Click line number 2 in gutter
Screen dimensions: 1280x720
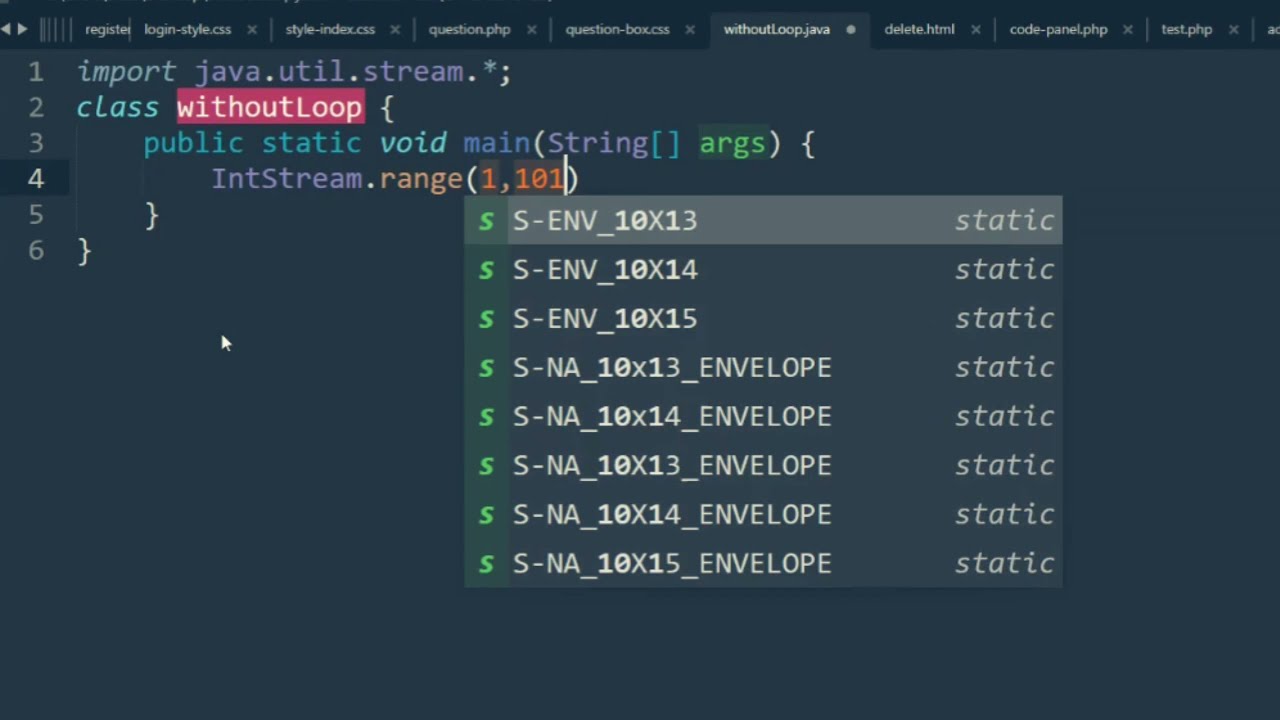(x=36, y=107)
